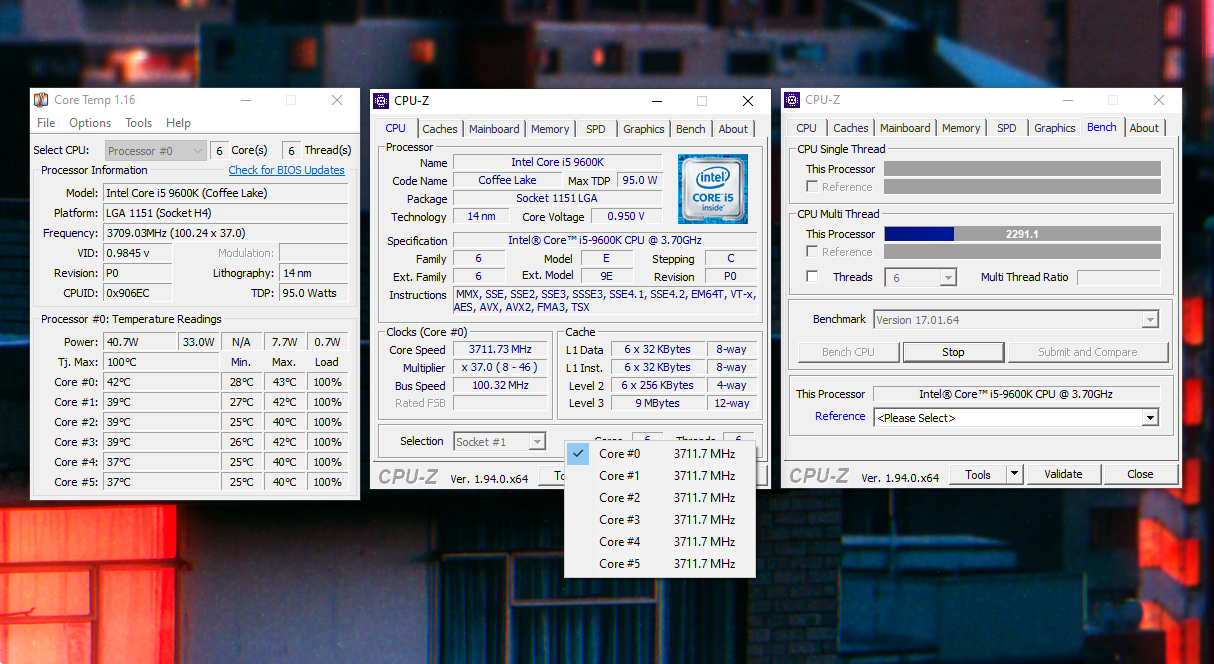The width and height of the screenshot is (1214, 664).
Task: Click the Intel Core i5 inside logo
Action: (712, 189)
